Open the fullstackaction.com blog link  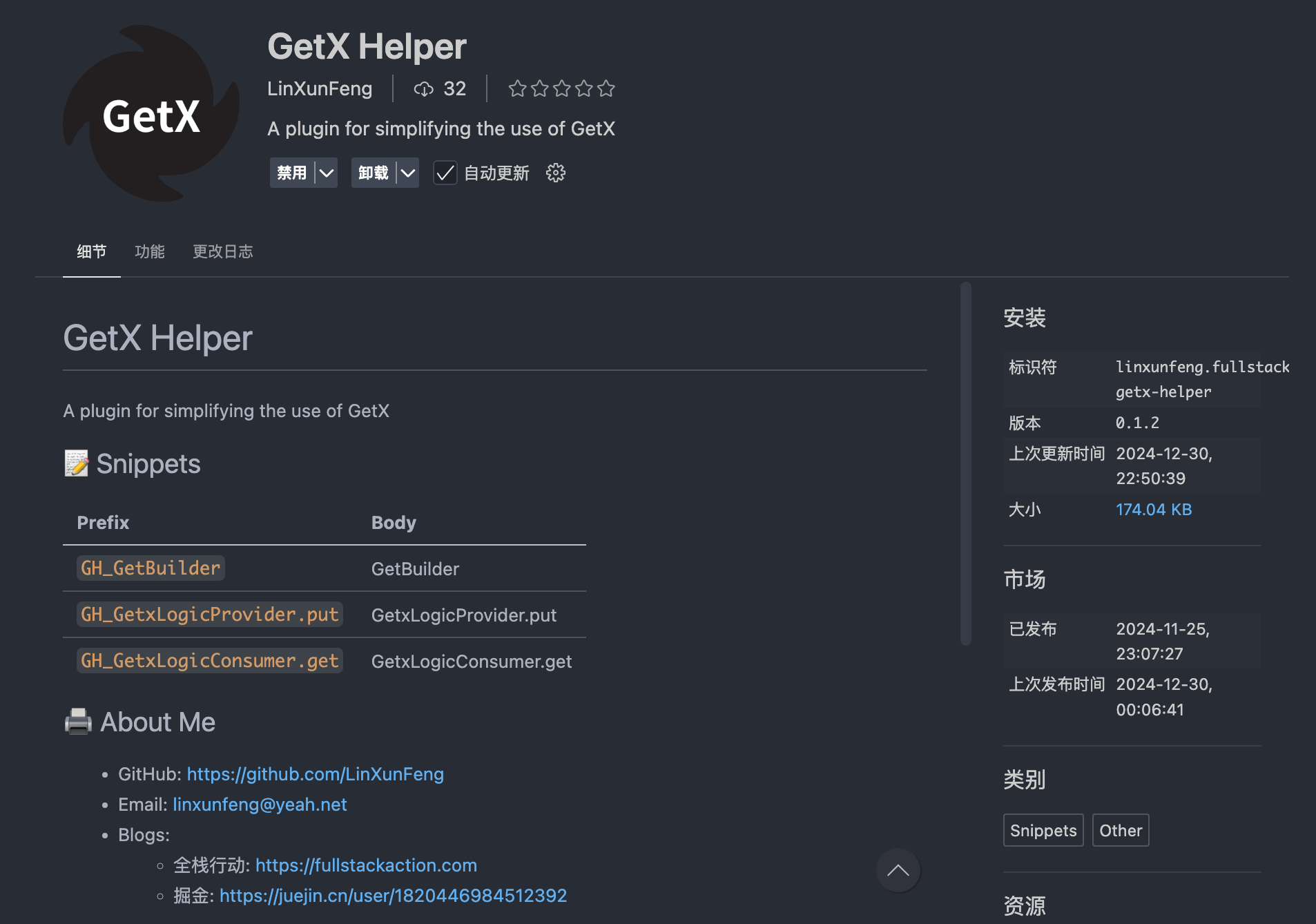(366, 865)
